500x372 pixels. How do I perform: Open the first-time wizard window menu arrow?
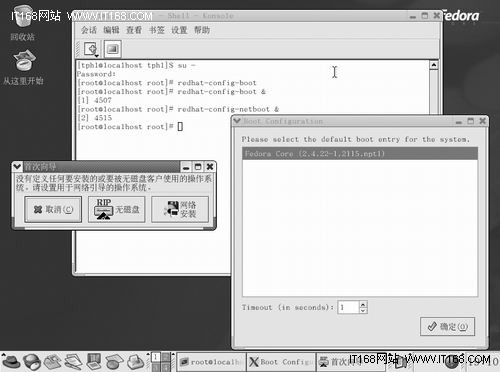(x=17, y=166)
